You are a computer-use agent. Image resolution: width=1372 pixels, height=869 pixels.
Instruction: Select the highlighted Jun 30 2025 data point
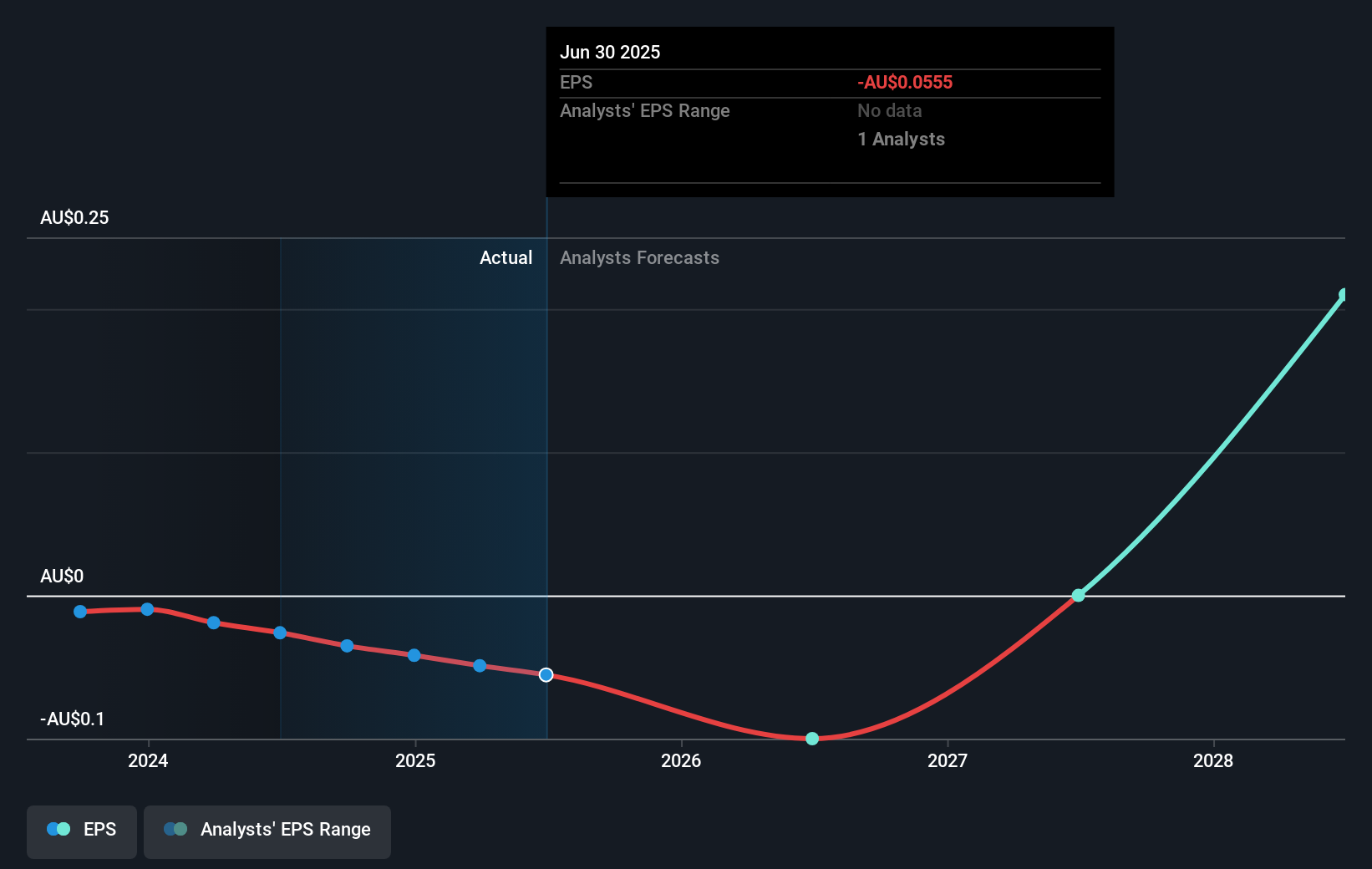pyautogui.click(x=546, y=674)
